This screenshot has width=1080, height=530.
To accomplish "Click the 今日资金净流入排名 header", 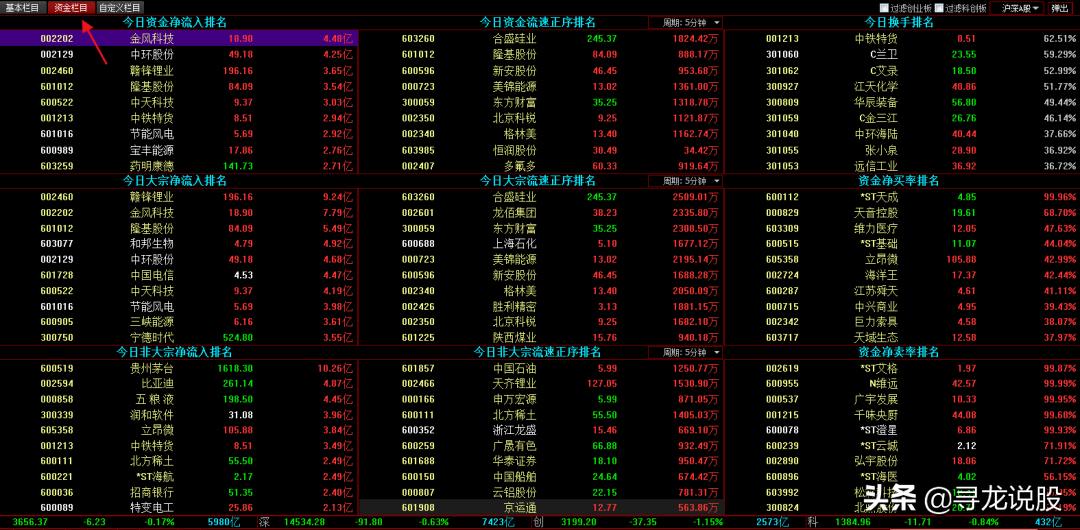I will pyautogui.click(x=175, y=22).
